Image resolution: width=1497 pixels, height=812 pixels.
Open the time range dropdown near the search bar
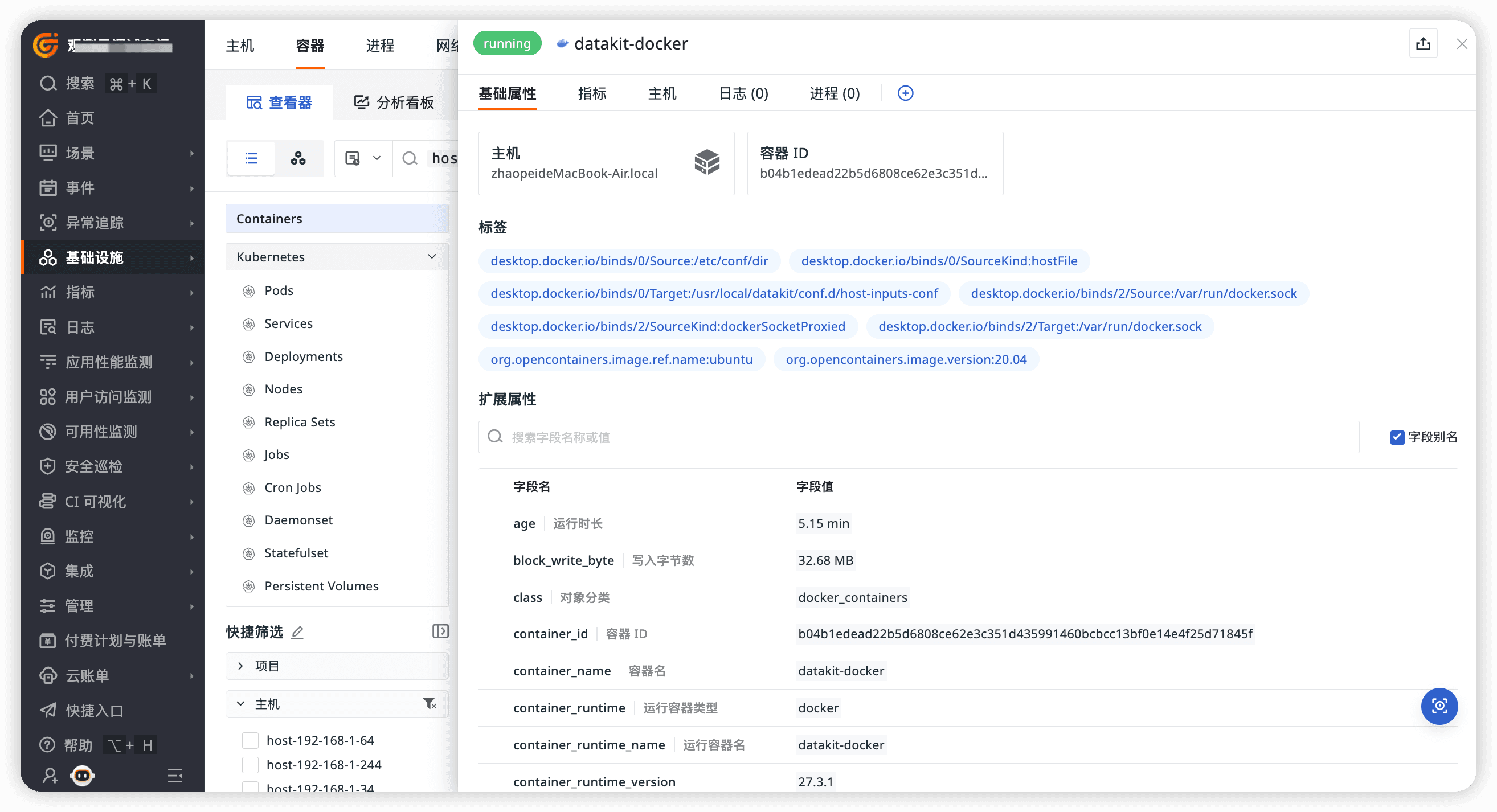[362, 158]
